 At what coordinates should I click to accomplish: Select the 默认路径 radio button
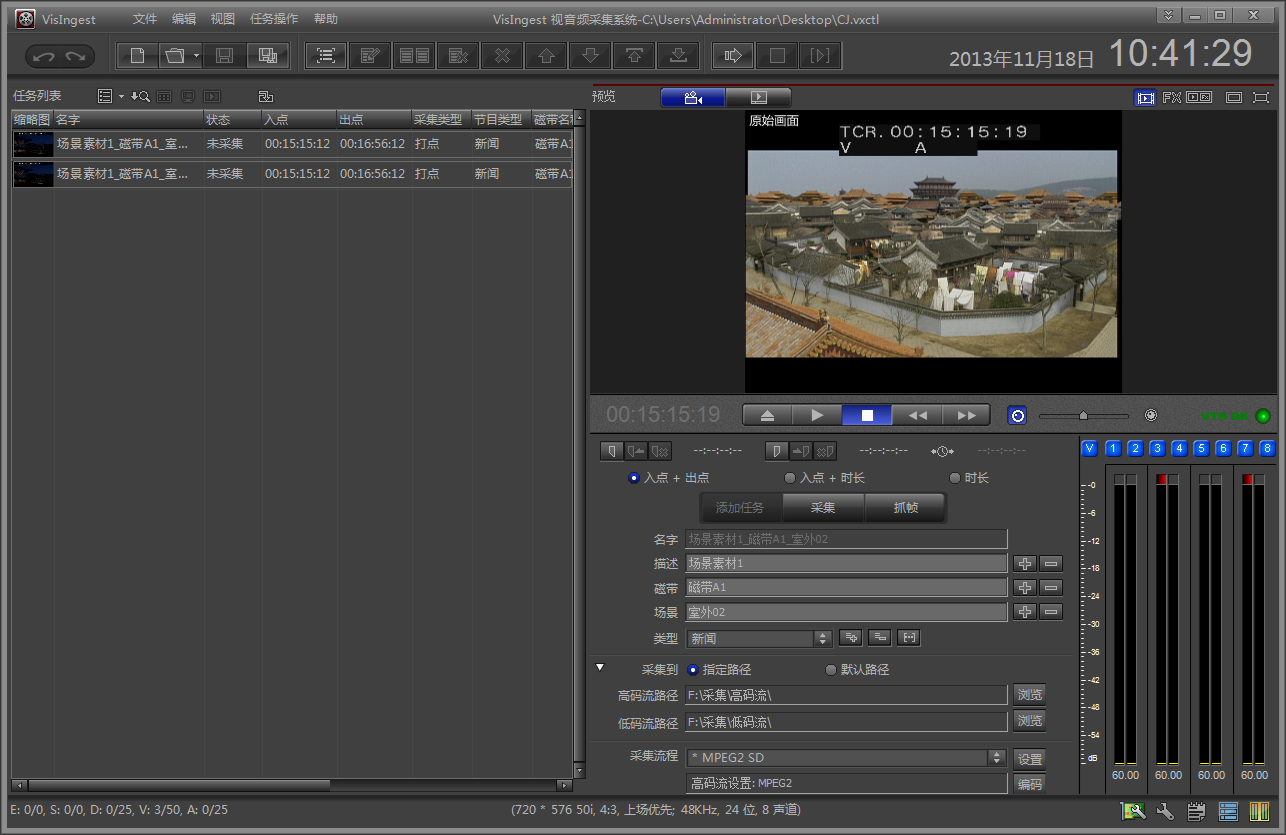(831, 670)
